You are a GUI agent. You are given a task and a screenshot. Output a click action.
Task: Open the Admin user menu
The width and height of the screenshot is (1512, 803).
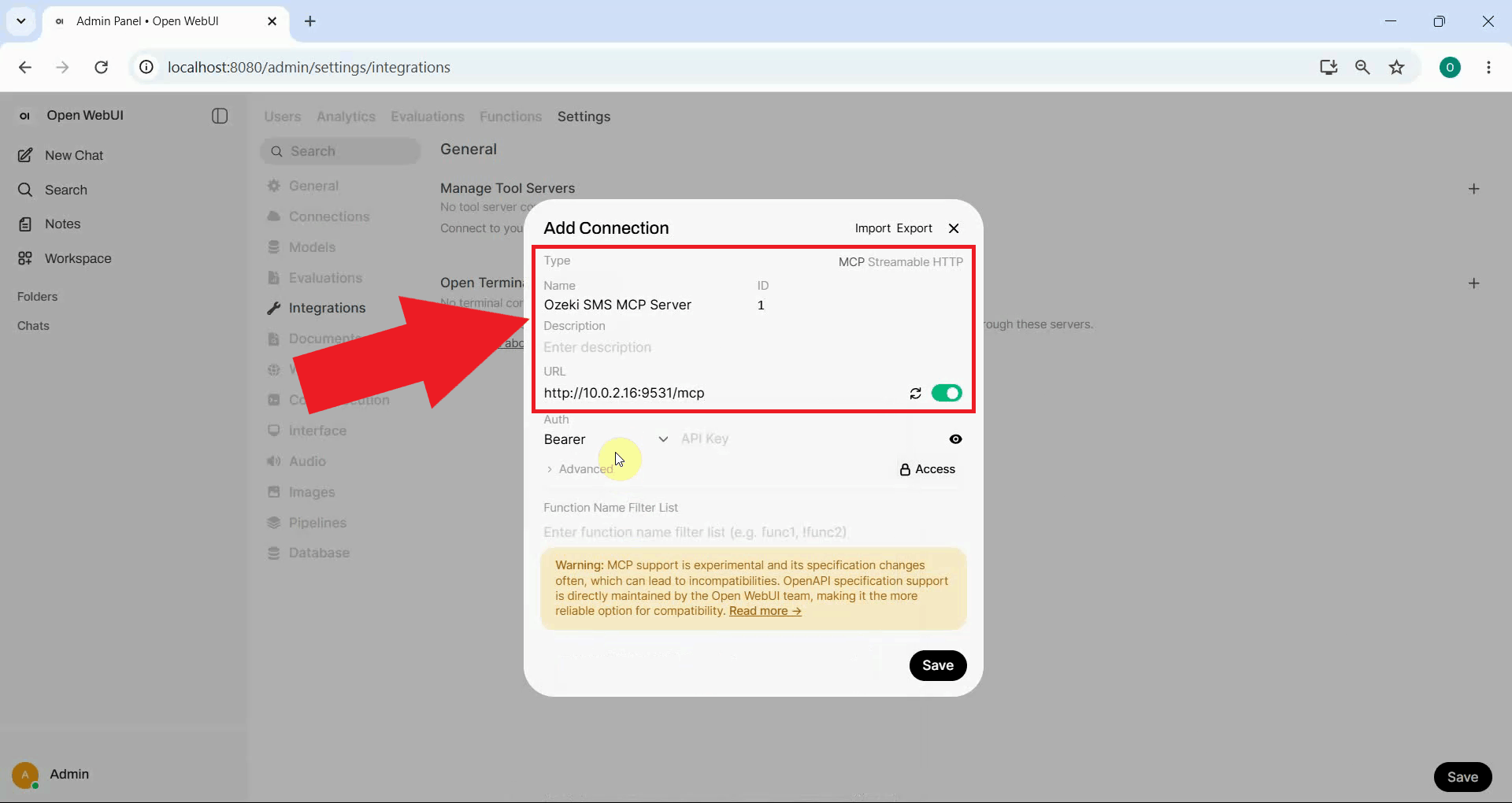[x=50, y=775]
